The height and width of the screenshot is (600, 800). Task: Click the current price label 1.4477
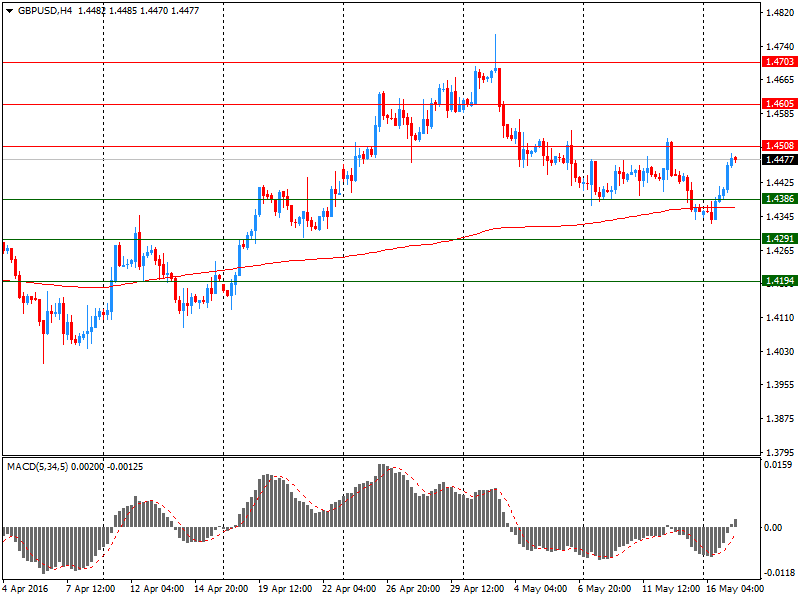click(780, 160)
